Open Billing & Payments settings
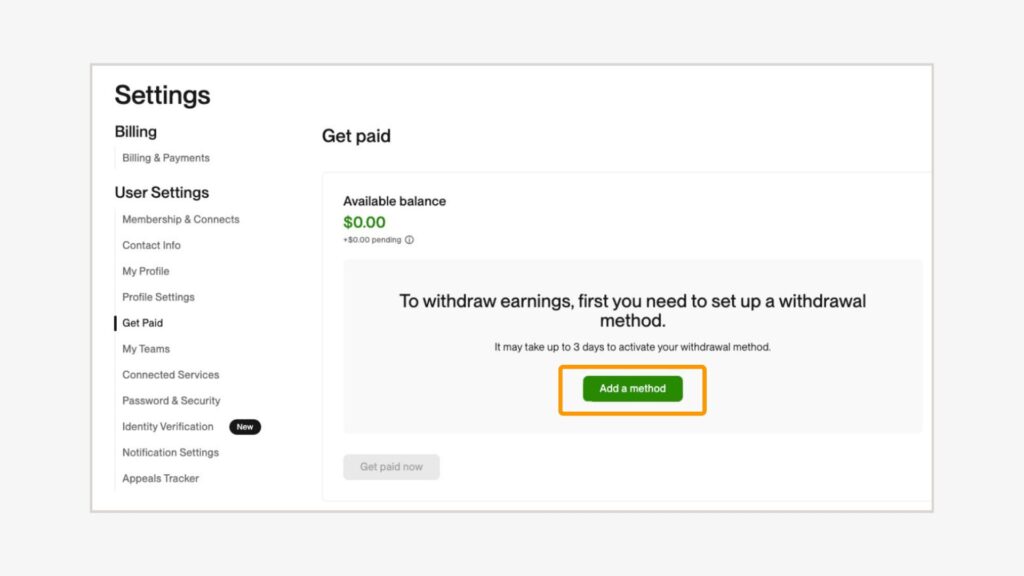 click(x=166, y=158)
